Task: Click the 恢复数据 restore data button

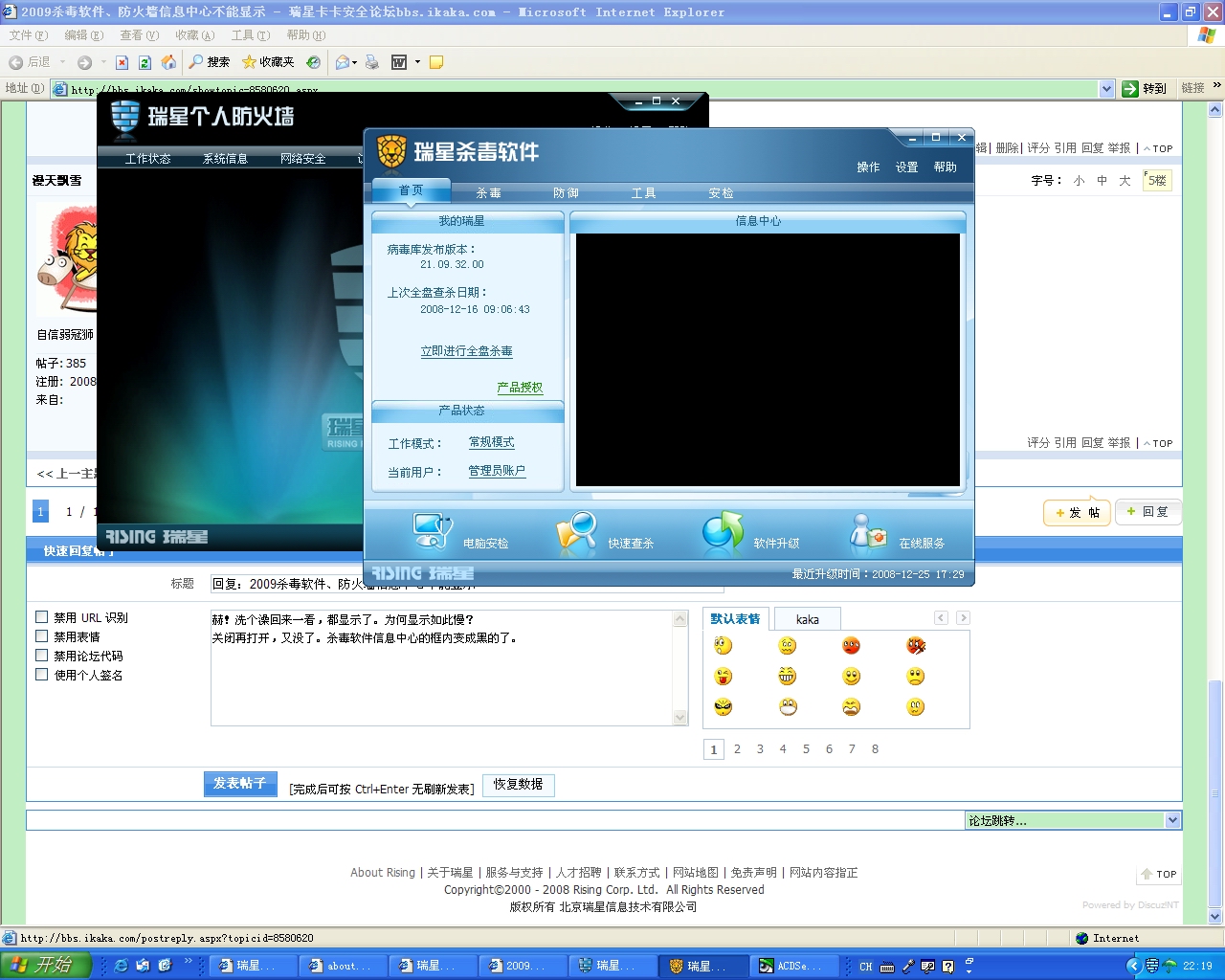Action: coord(518,785)
